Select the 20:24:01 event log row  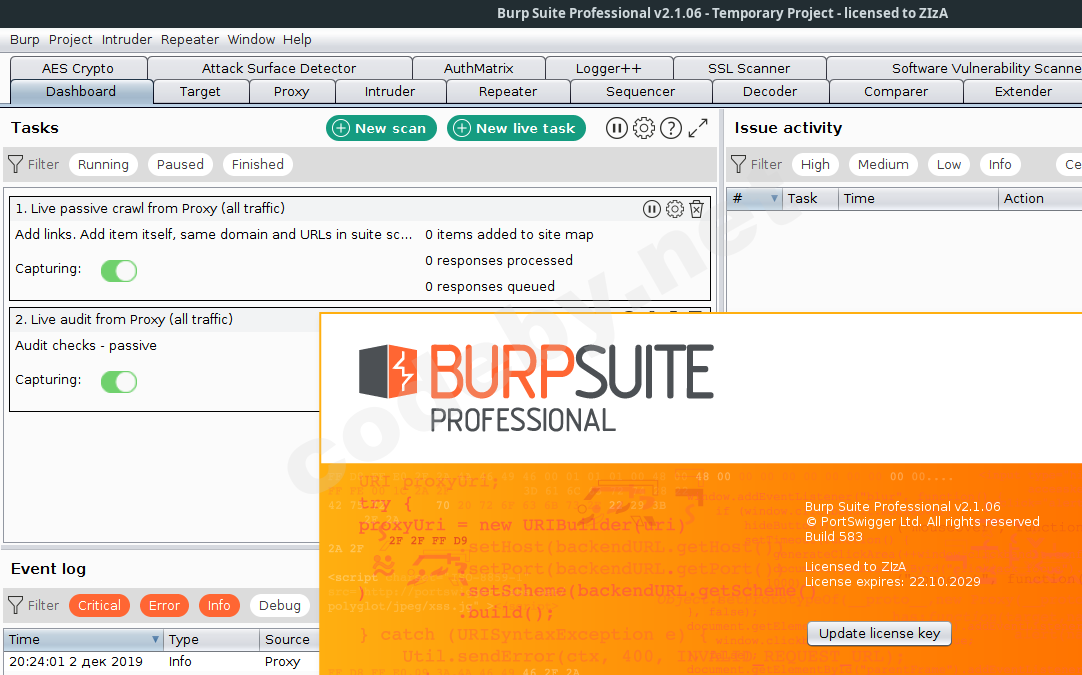pos(161,661)
